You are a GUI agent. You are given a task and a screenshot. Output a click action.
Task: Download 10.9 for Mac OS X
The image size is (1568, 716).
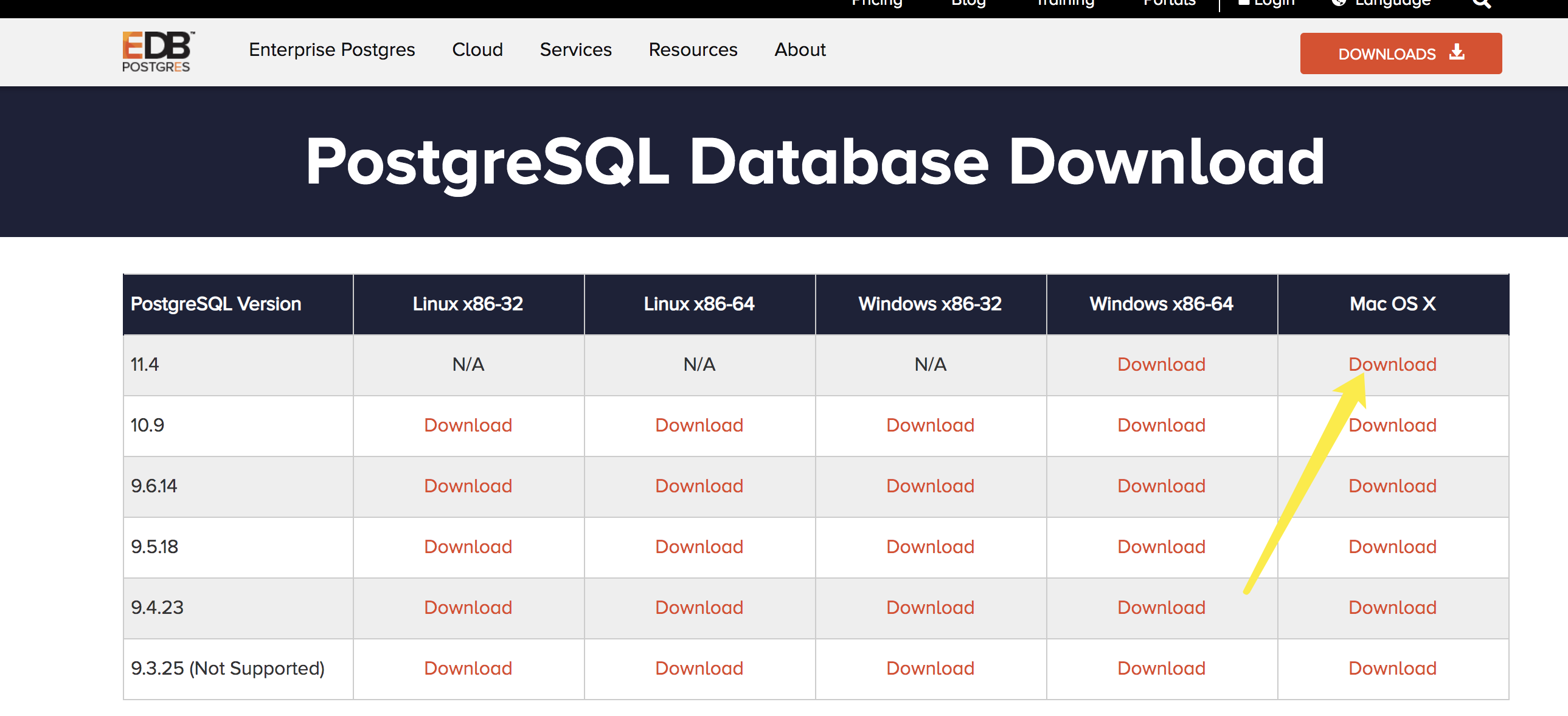click(x=1392, y=425)
